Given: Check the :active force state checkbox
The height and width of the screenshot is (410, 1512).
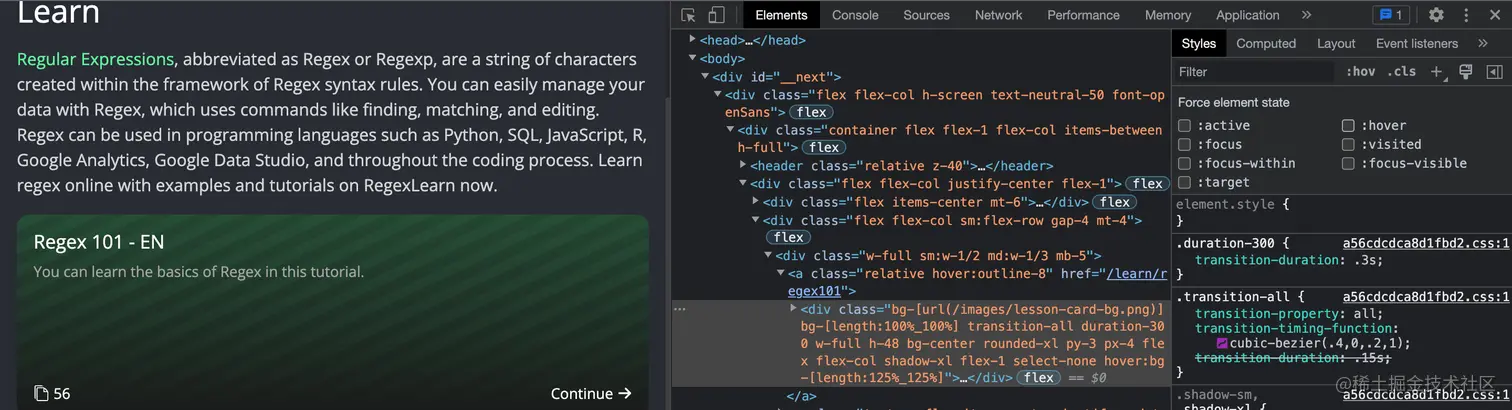Looking at the screenshot, I should [1184, 126].
